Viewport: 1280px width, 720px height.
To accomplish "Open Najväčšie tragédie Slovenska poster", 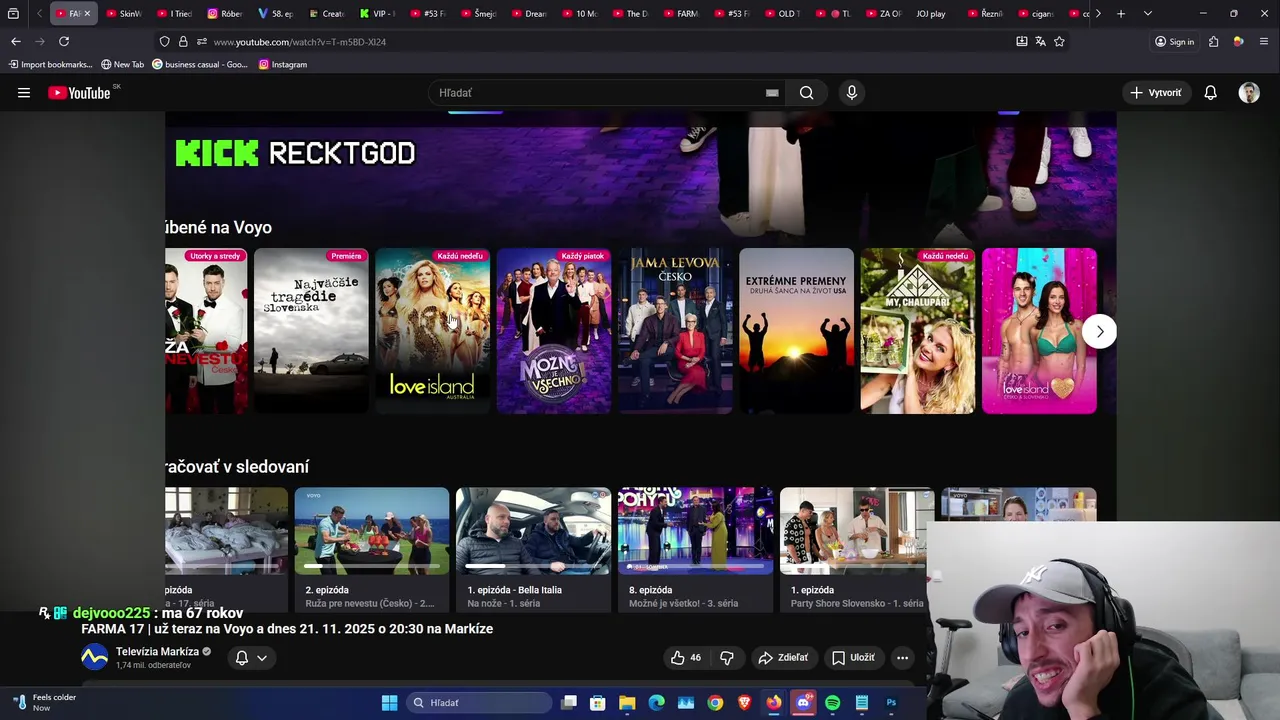I will click(311, 330).
